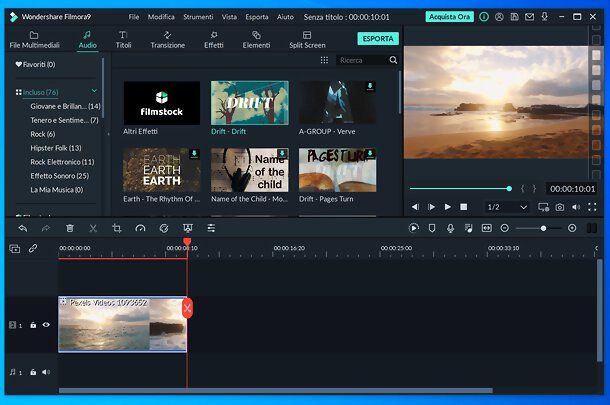
Task: Click the play button in preview
Action: coord(448,207)
